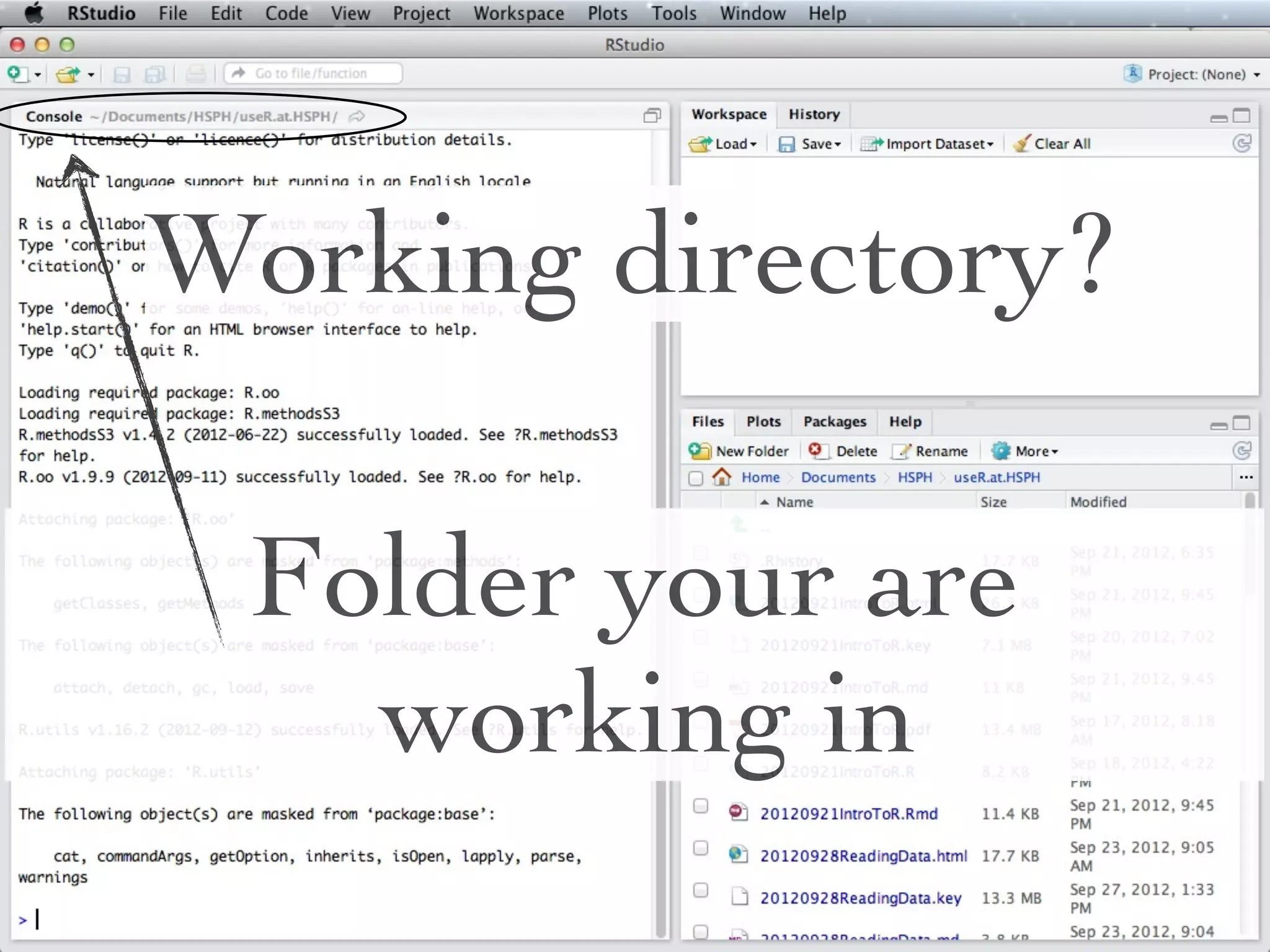Sort files by Name column header

coord(865,501)
